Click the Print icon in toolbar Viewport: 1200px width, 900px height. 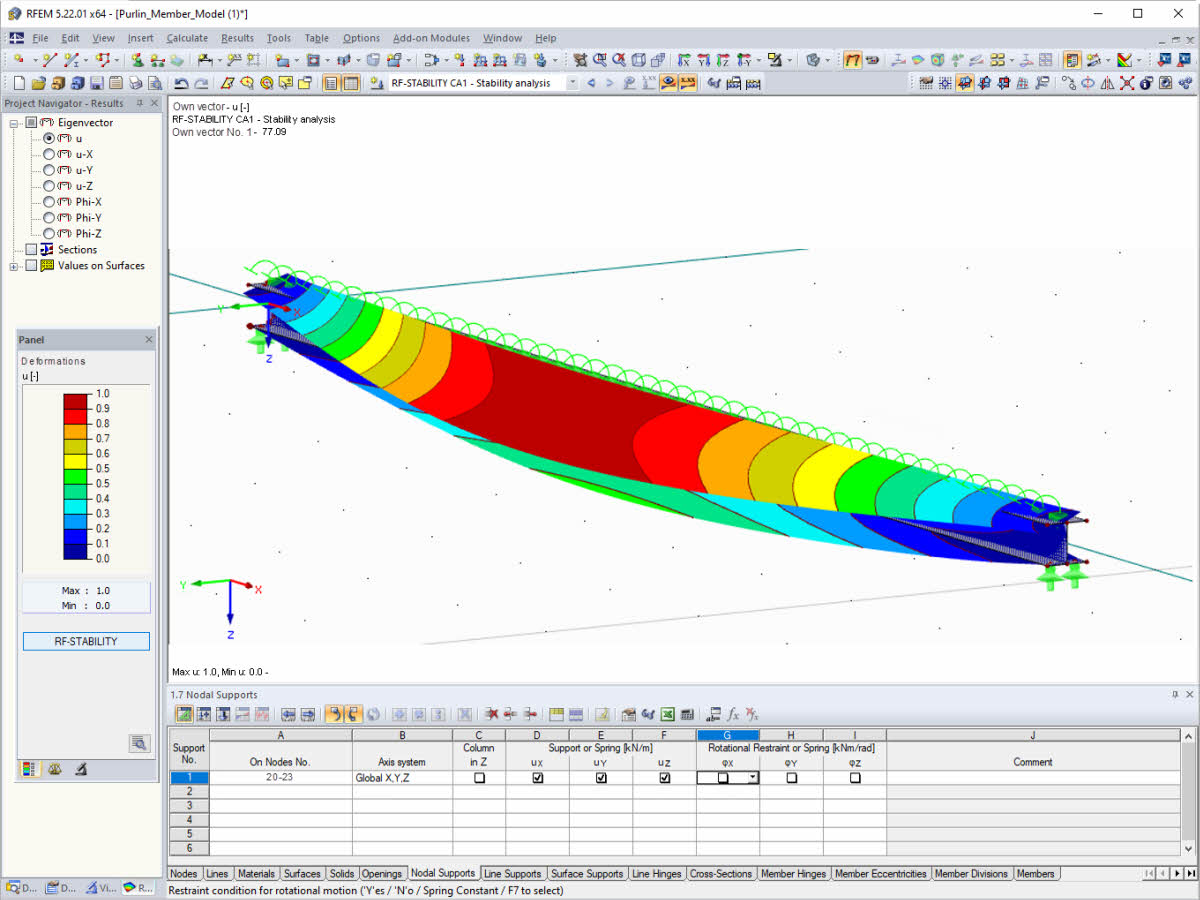click(135, 83)
